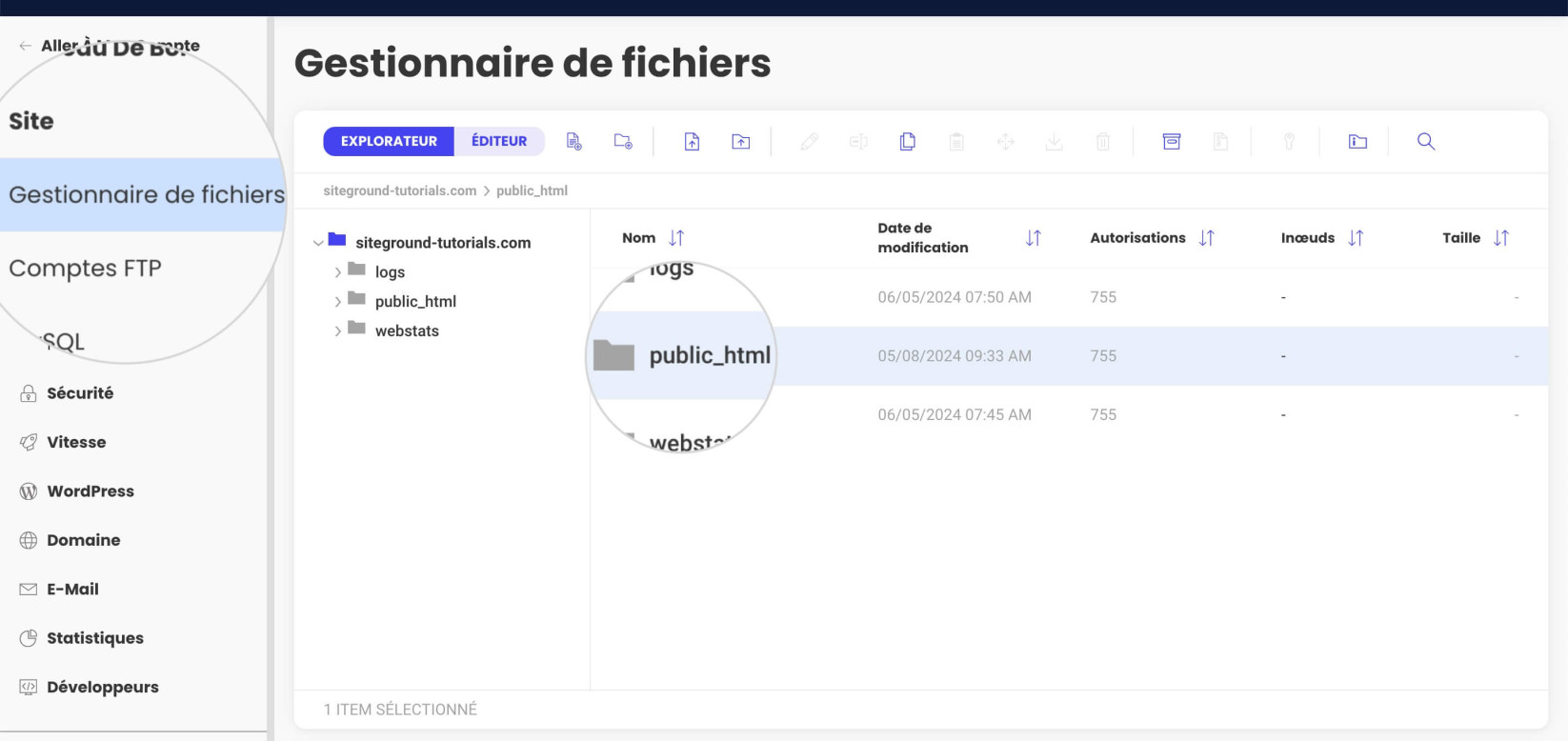
Task: Click the extract archive icon
Action: click(1220, 141)
